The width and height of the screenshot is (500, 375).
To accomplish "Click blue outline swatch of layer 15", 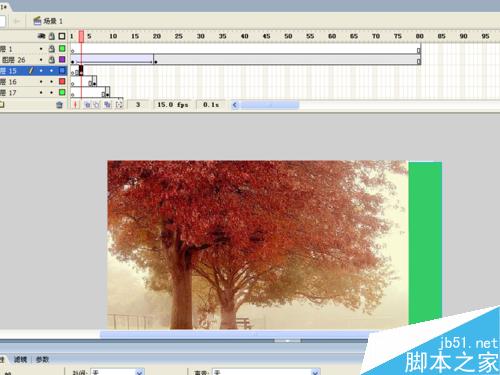I will click(62, 71).
